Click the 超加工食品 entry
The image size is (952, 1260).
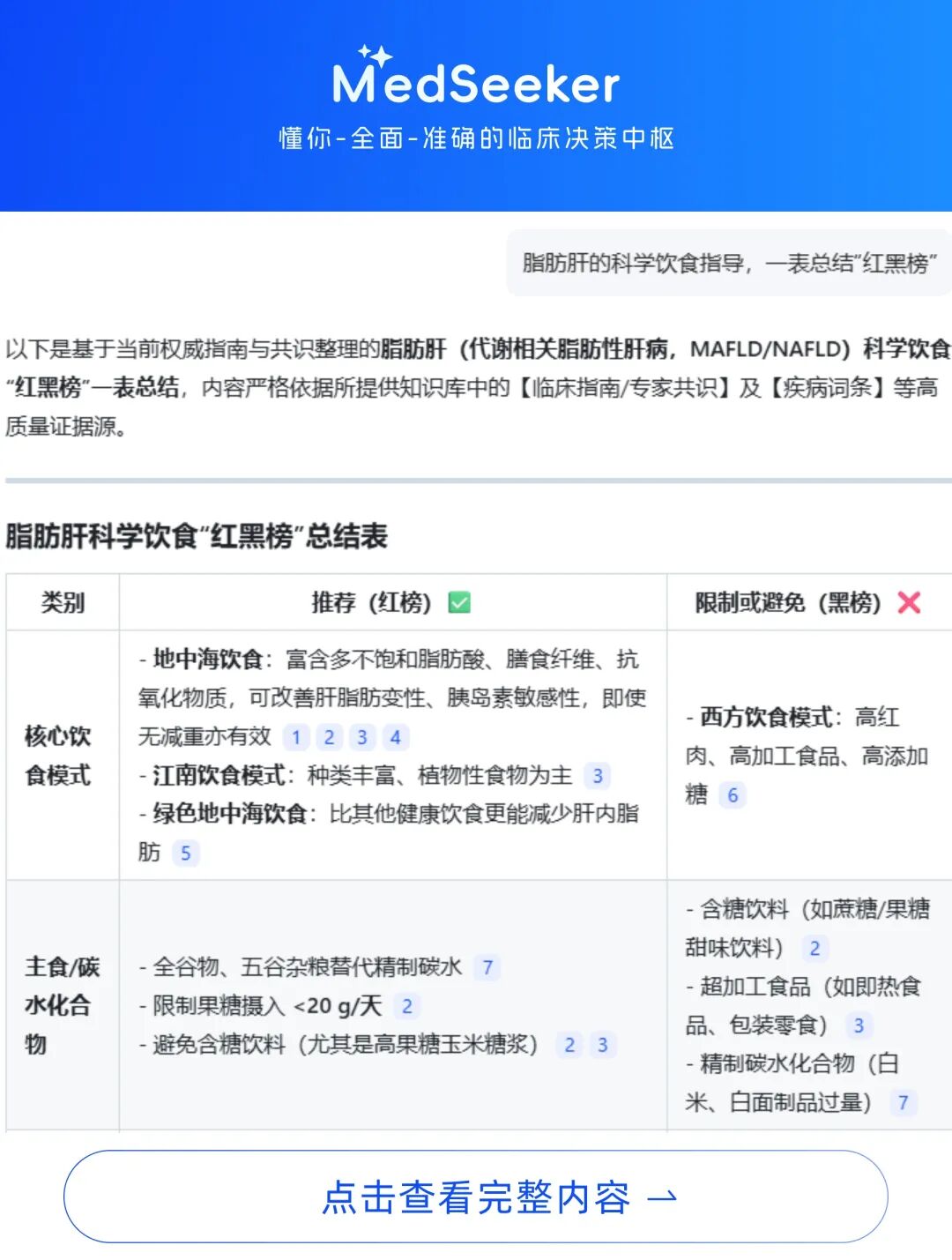pos(803,1006)
